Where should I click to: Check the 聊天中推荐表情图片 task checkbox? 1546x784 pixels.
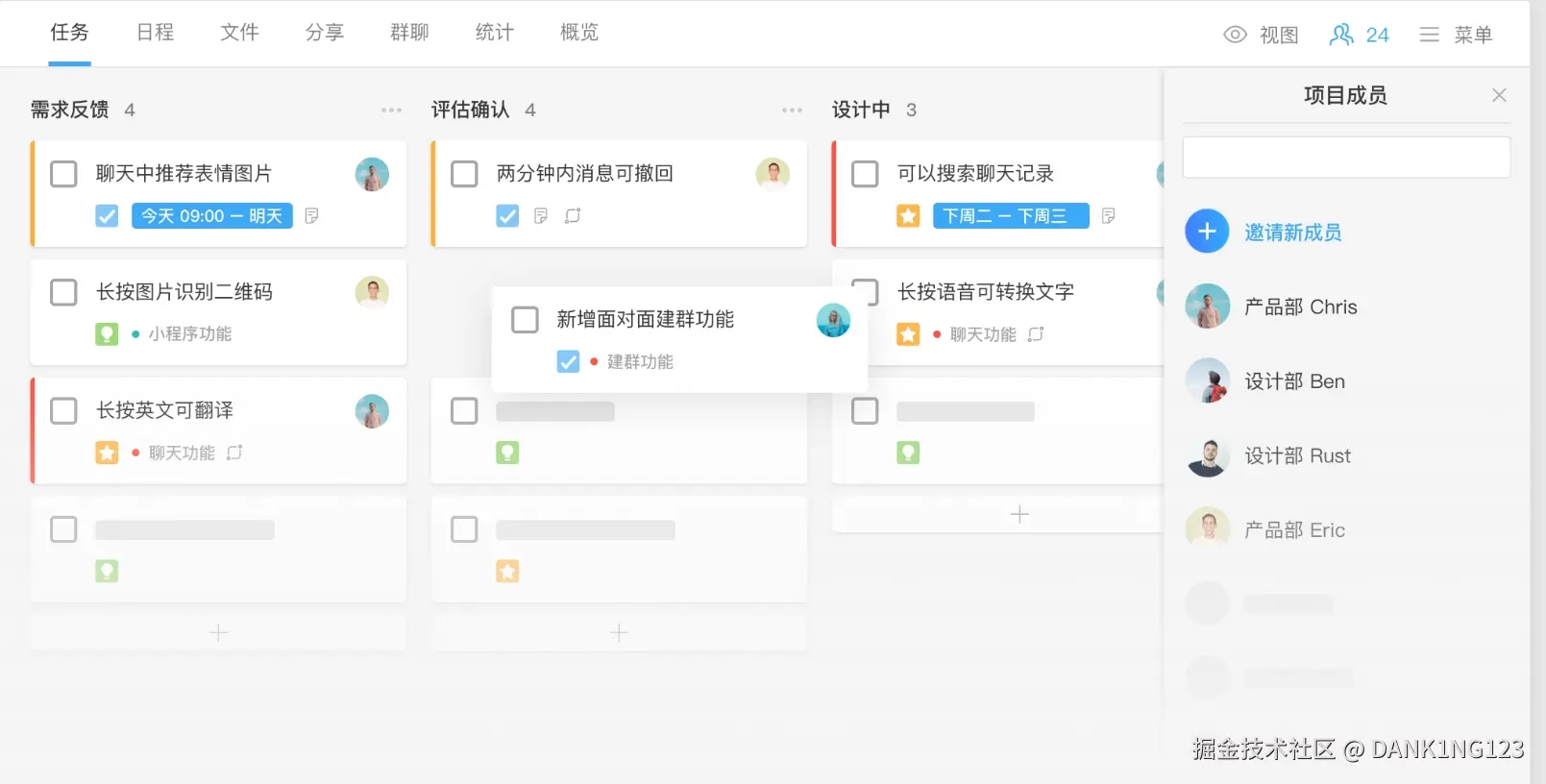click(63, 174)
